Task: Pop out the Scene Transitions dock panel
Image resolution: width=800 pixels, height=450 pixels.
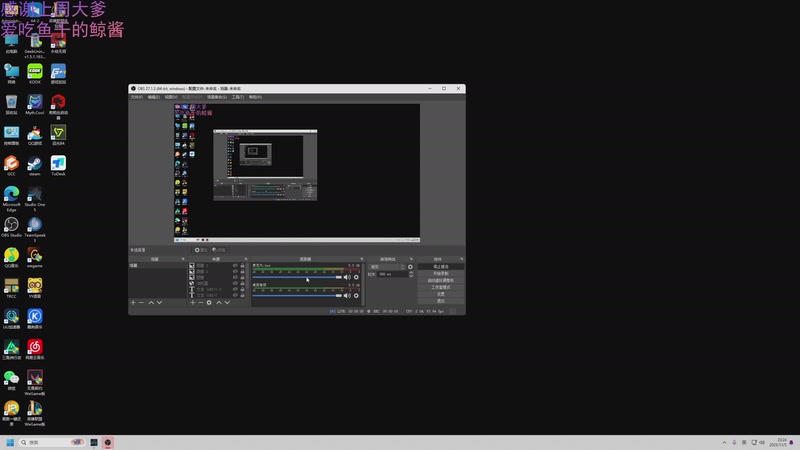Action: click(x=411, y=259)
